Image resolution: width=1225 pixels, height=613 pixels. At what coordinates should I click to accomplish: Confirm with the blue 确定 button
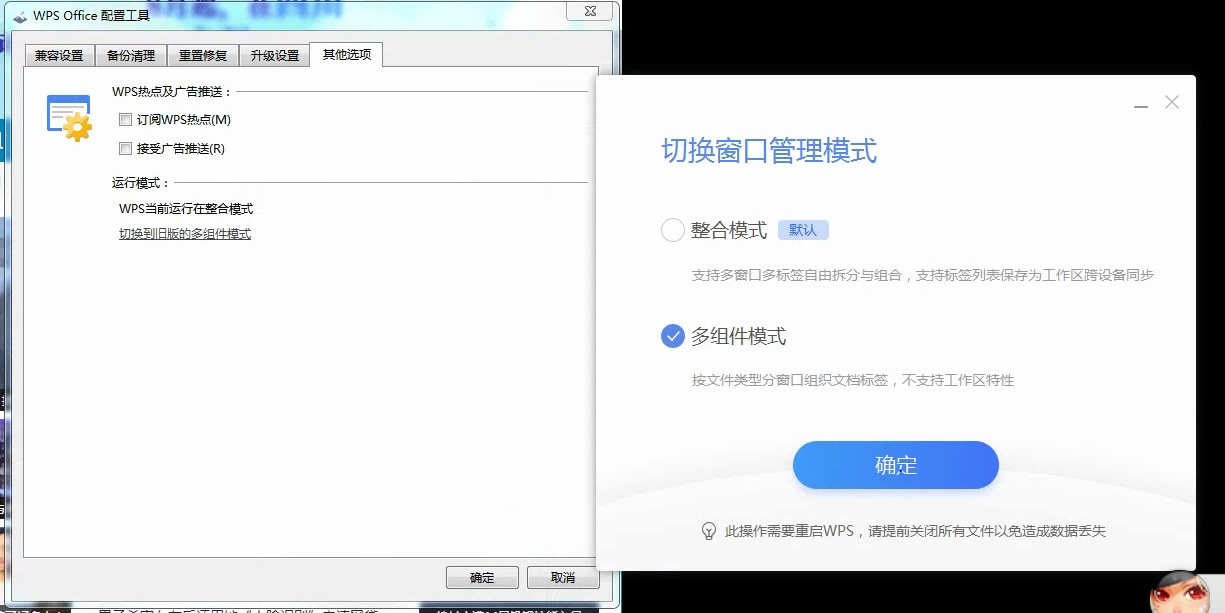point(896,465)
